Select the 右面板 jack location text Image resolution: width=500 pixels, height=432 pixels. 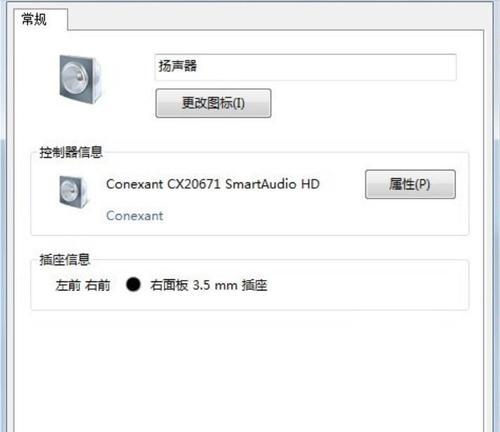tap(169, 285)
